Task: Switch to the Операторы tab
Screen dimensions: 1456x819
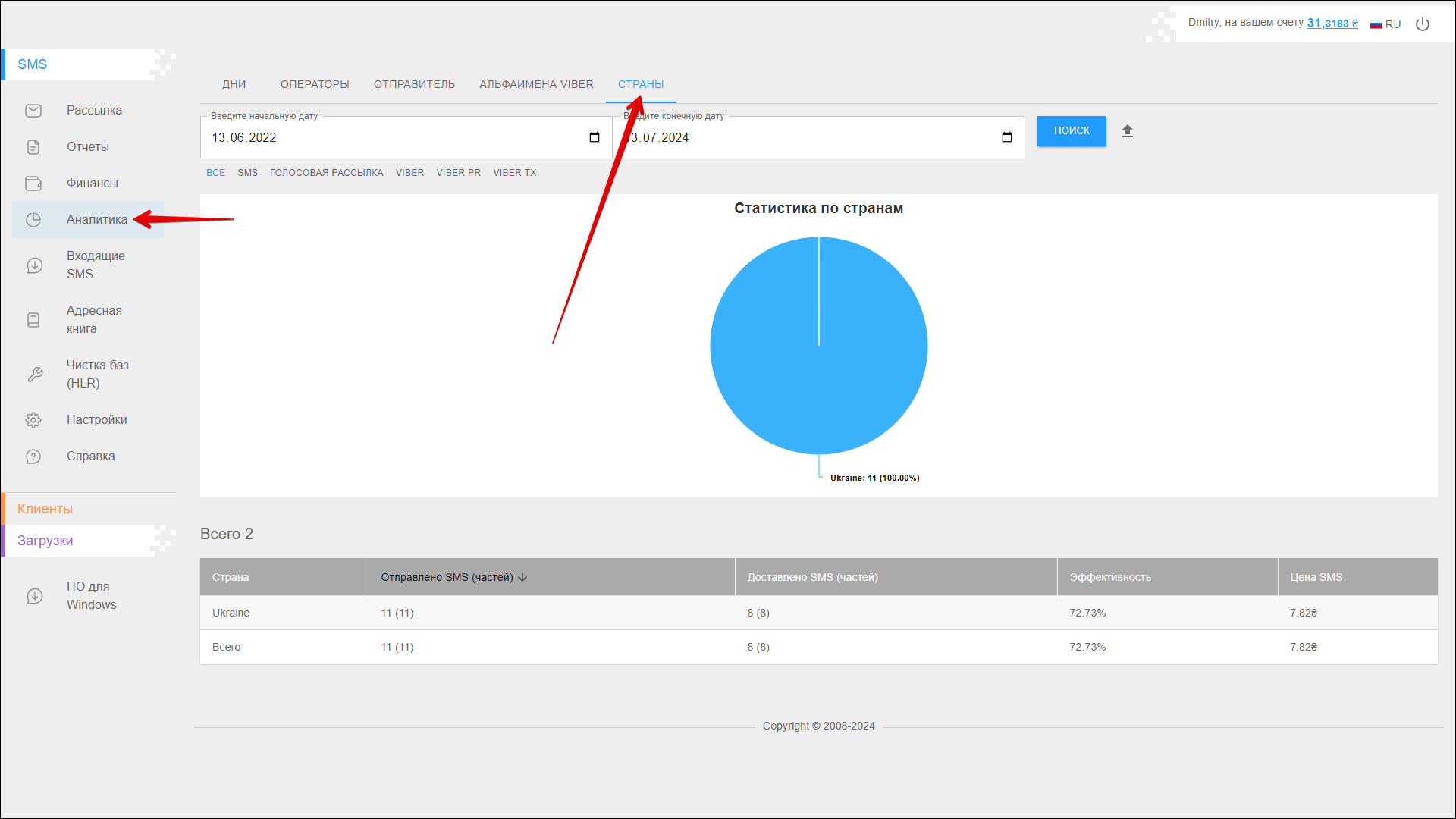Action: 315,84
